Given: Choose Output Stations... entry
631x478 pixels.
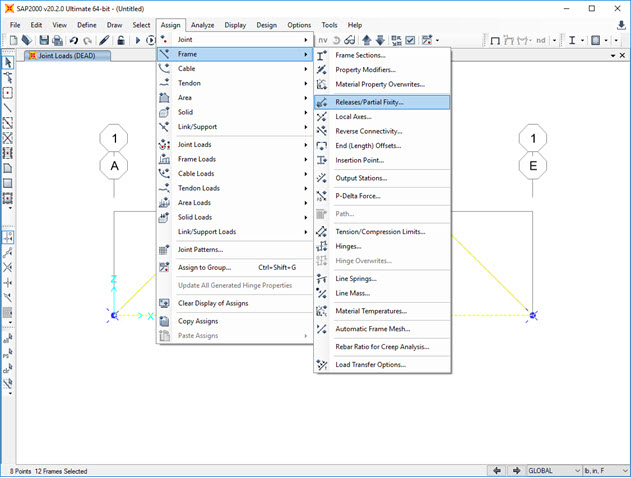Looking at the screenshot, I should click(382, 178).
